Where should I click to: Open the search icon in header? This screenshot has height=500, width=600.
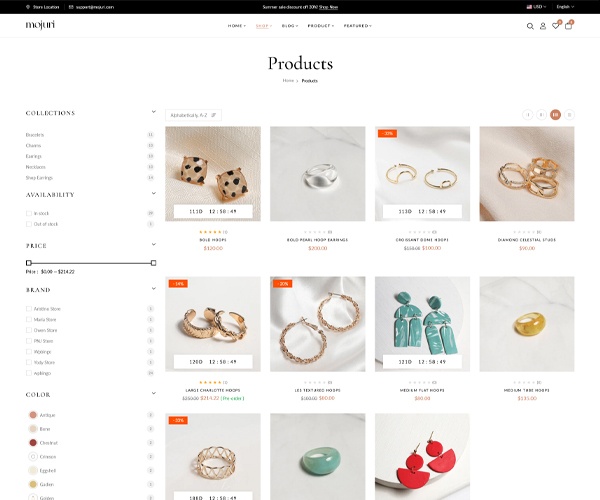pos(530,26)
